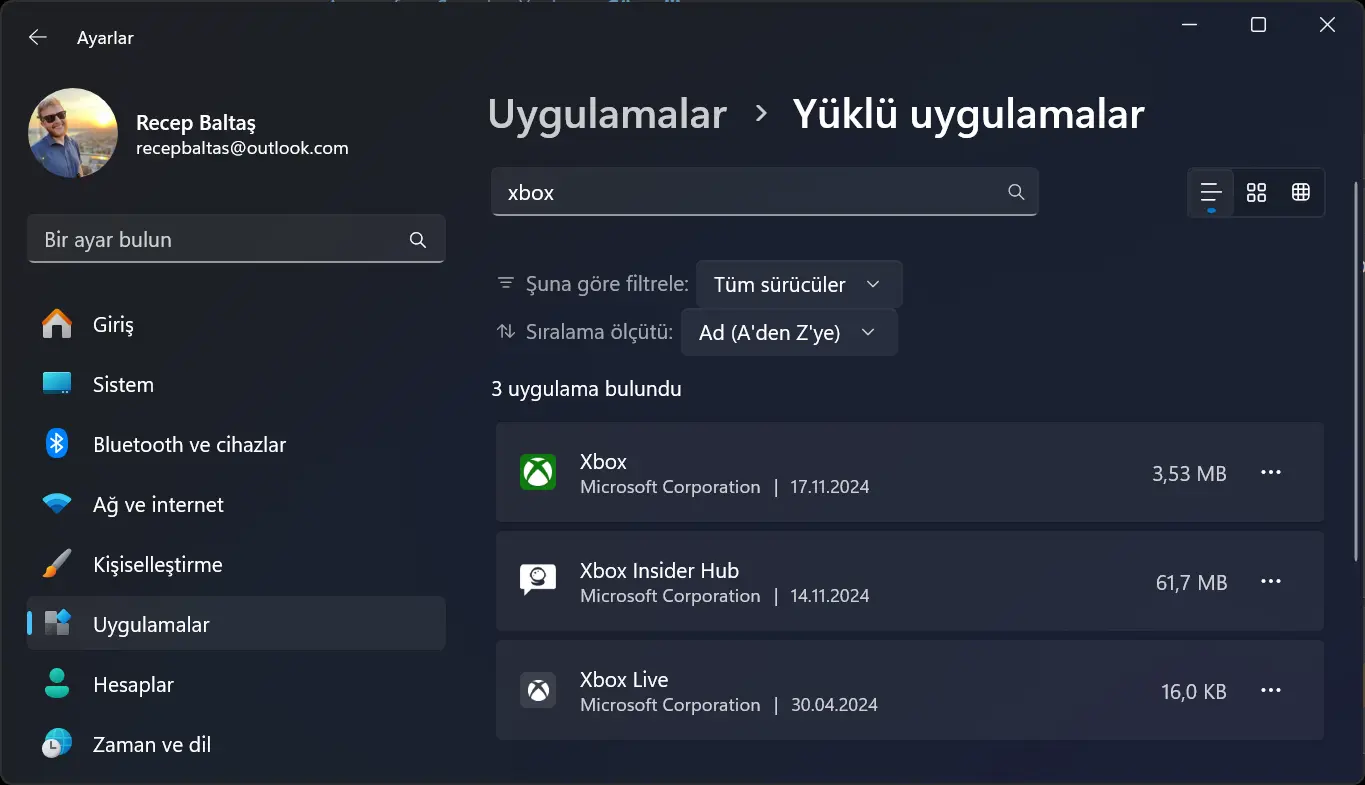Open Sistem settings
1365x785 pixels.
coord(236,385)
